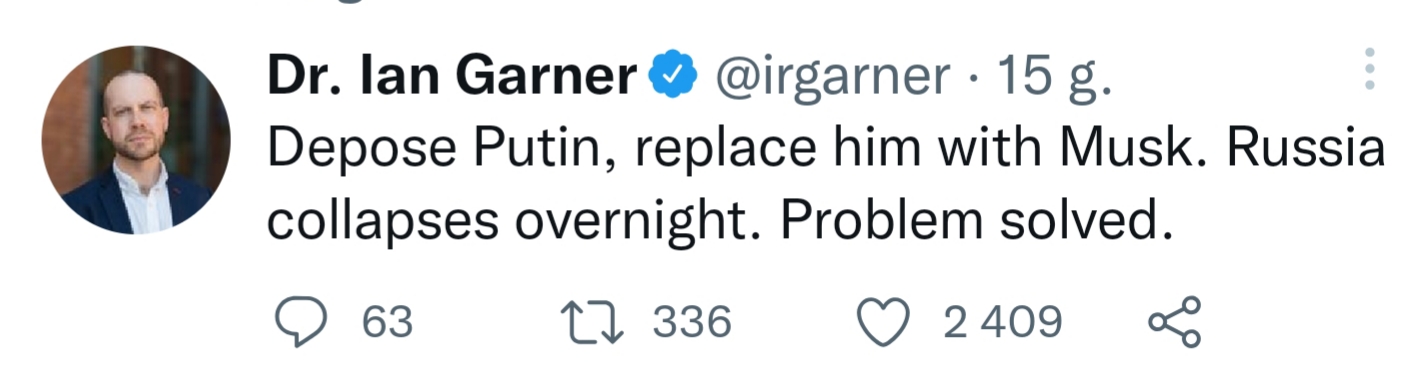
Task: View the 63 replies count
Action: coord(387,323)
